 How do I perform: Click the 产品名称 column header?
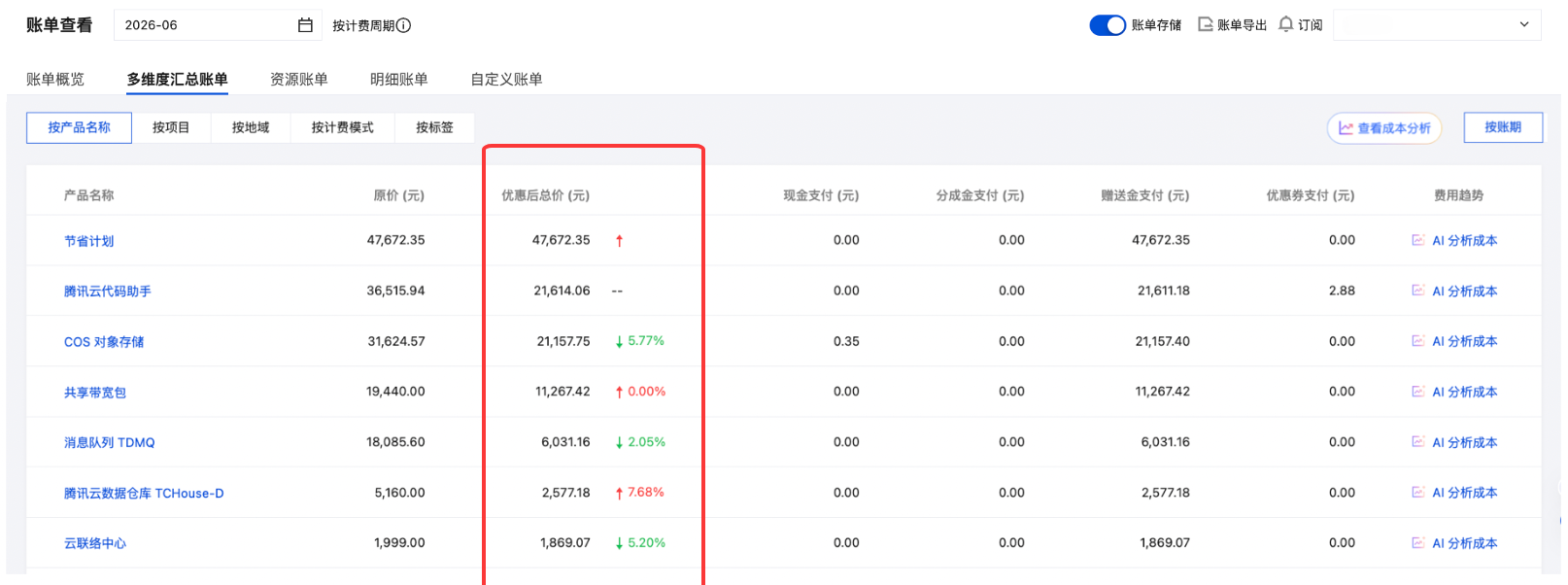(x=89, y=195)
